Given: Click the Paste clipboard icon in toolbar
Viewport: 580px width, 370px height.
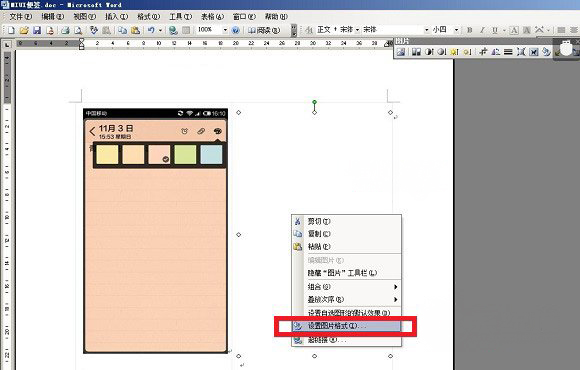Looking at the screenshot, I should [135, 30].
